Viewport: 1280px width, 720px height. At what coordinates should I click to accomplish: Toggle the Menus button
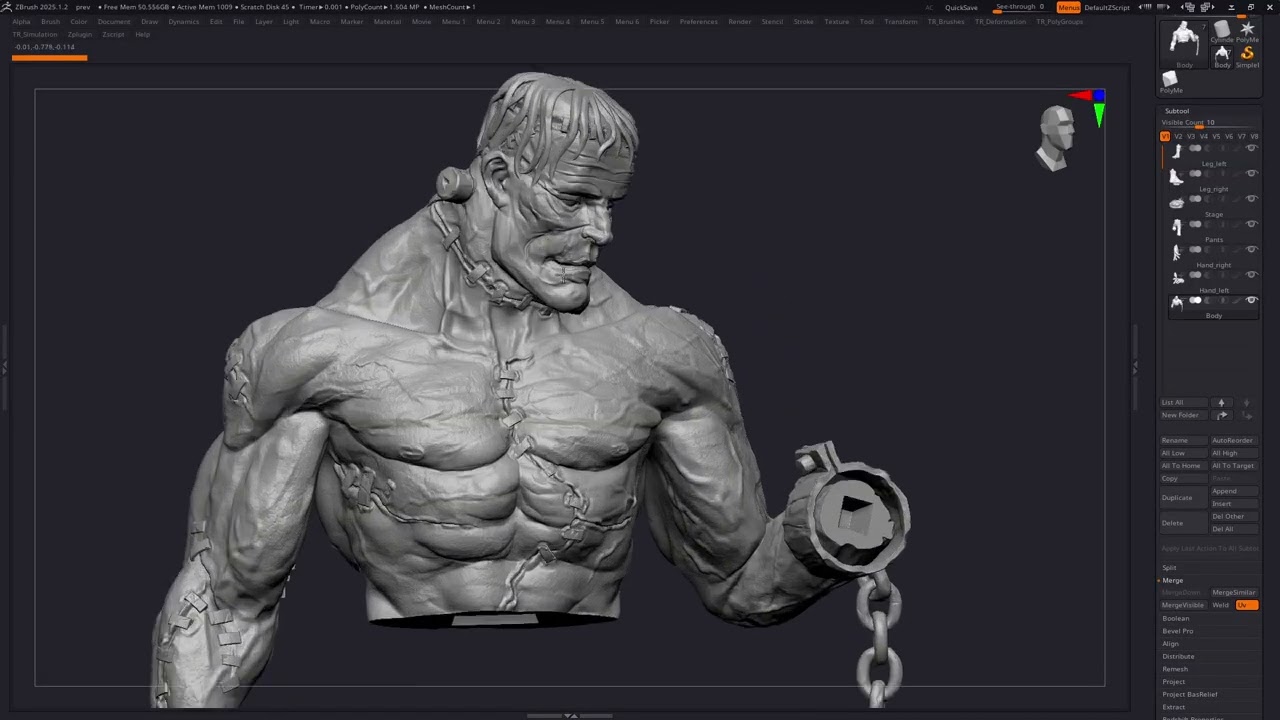(1068, 7)
